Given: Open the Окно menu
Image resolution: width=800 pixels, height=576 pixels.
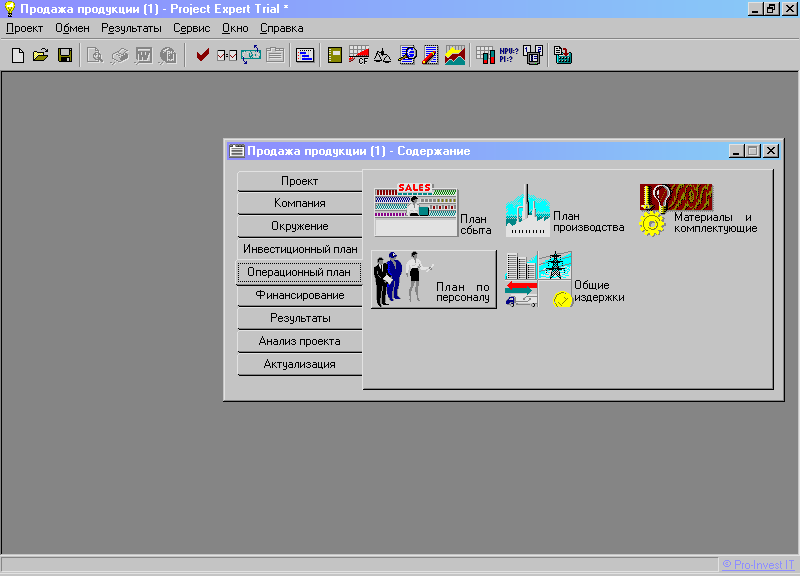Looking at the screenshot, I should 235,29.
